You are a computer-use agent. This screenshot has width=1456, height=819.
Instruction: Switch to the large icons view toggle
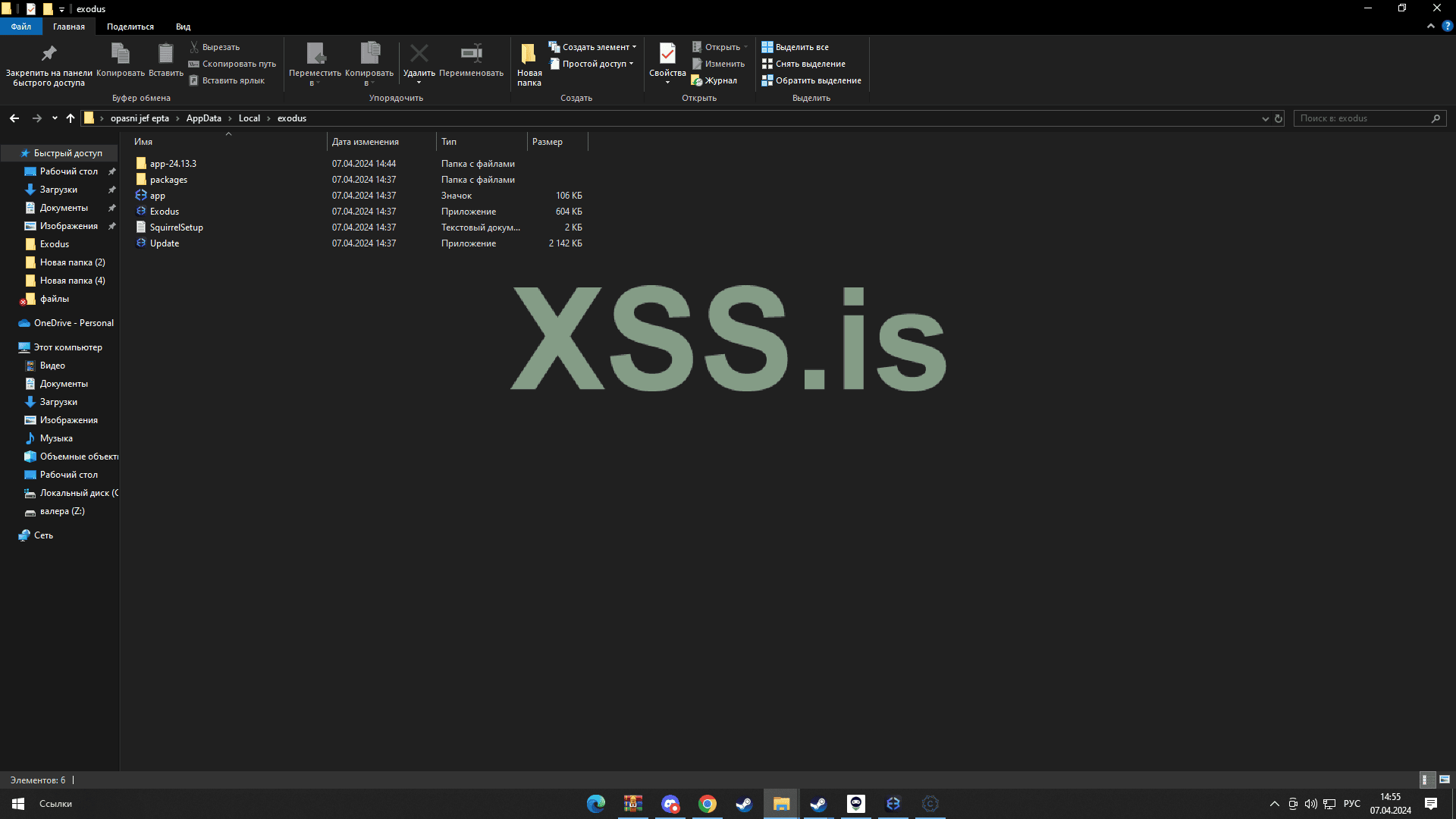click(1445, 780)
